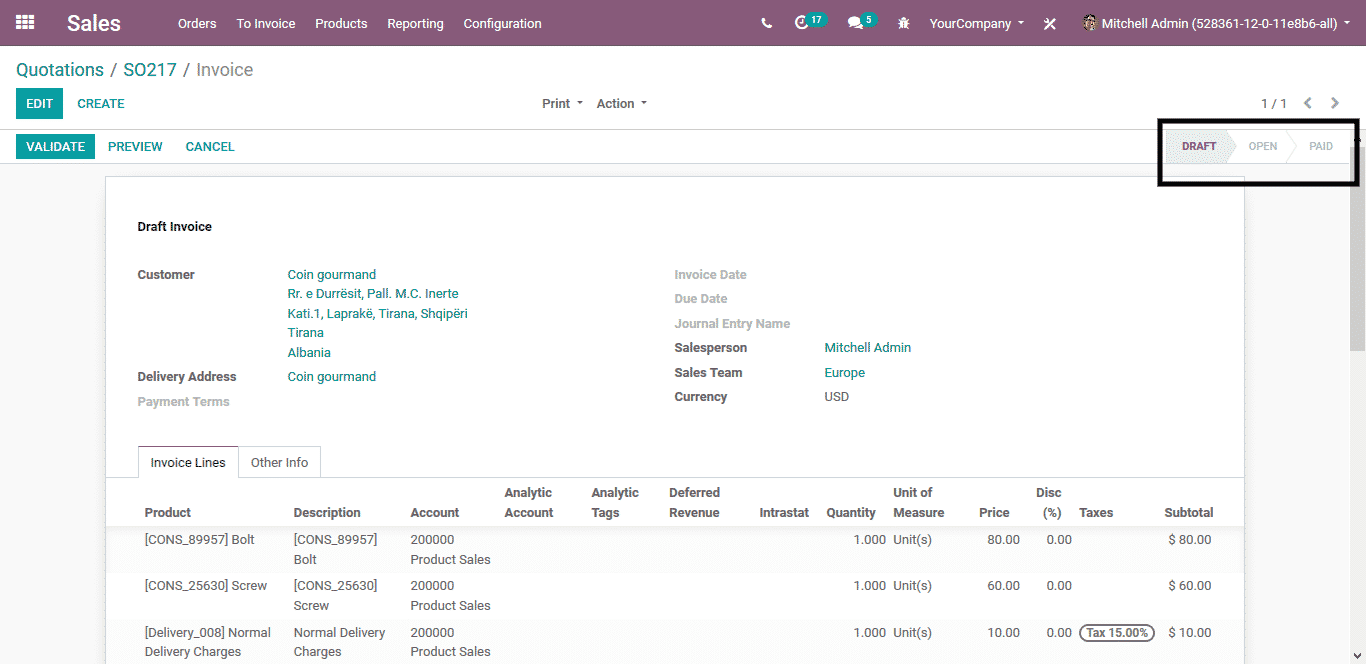Viewport: 1366px width, 664px height.
Task: Open the Print dropdown menu
Action: point(562,103)
